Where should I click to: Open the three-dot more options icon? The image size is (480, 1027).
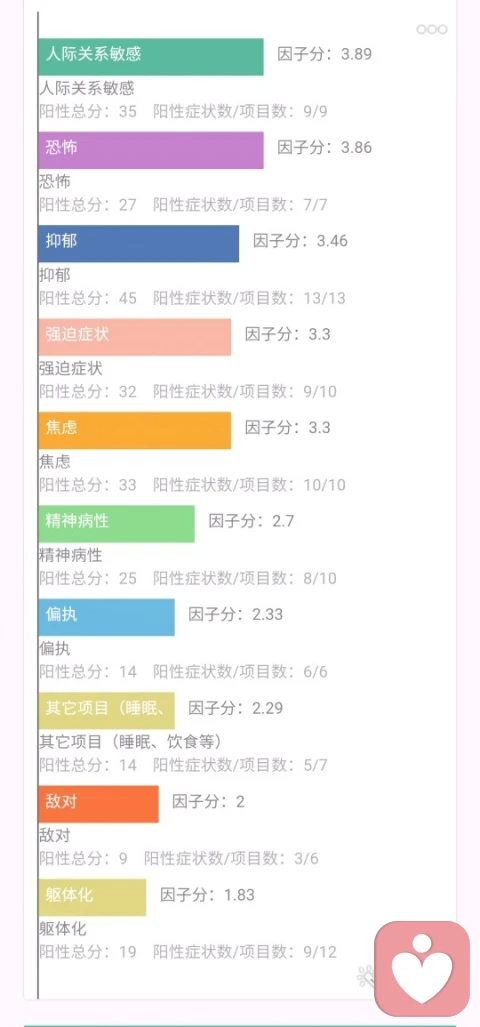432,29
